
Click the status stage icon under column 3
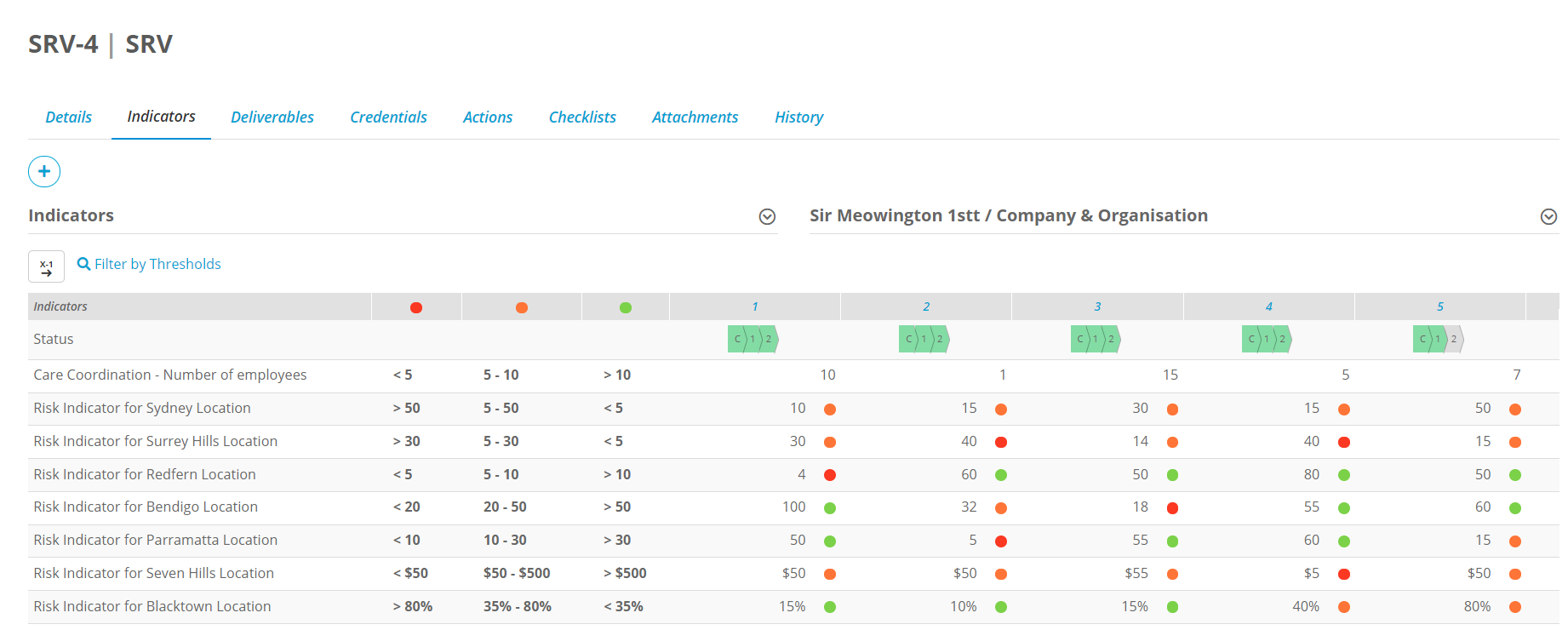tap(1096, 339)
